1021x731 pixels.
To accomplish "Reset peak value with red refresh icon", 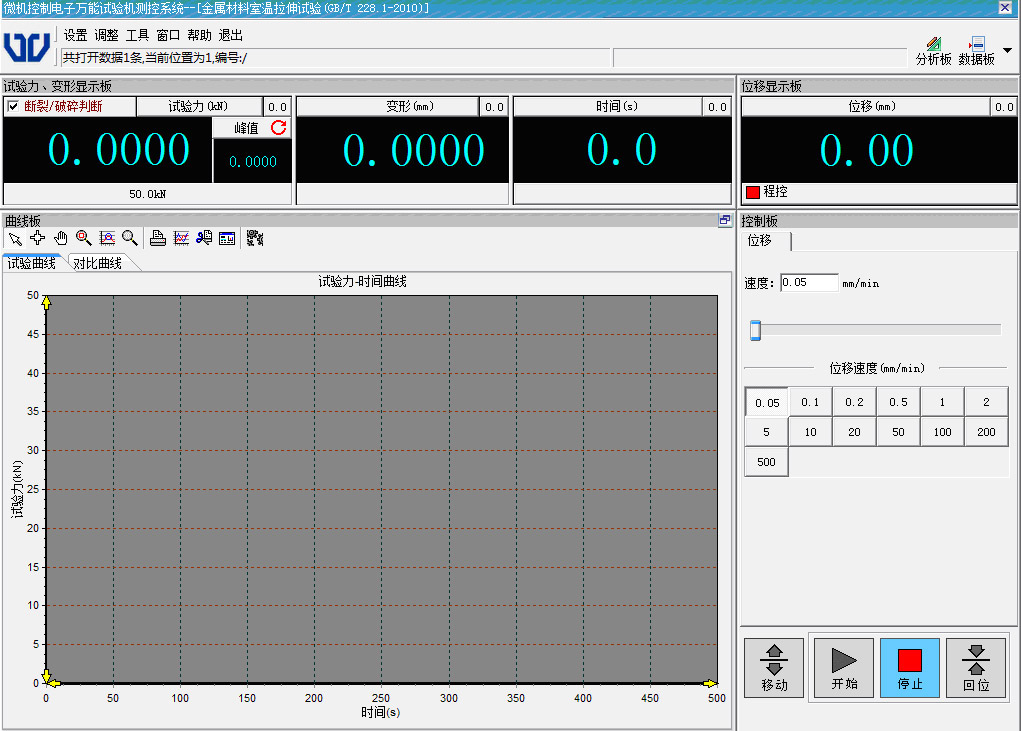I will coord(279,128).
